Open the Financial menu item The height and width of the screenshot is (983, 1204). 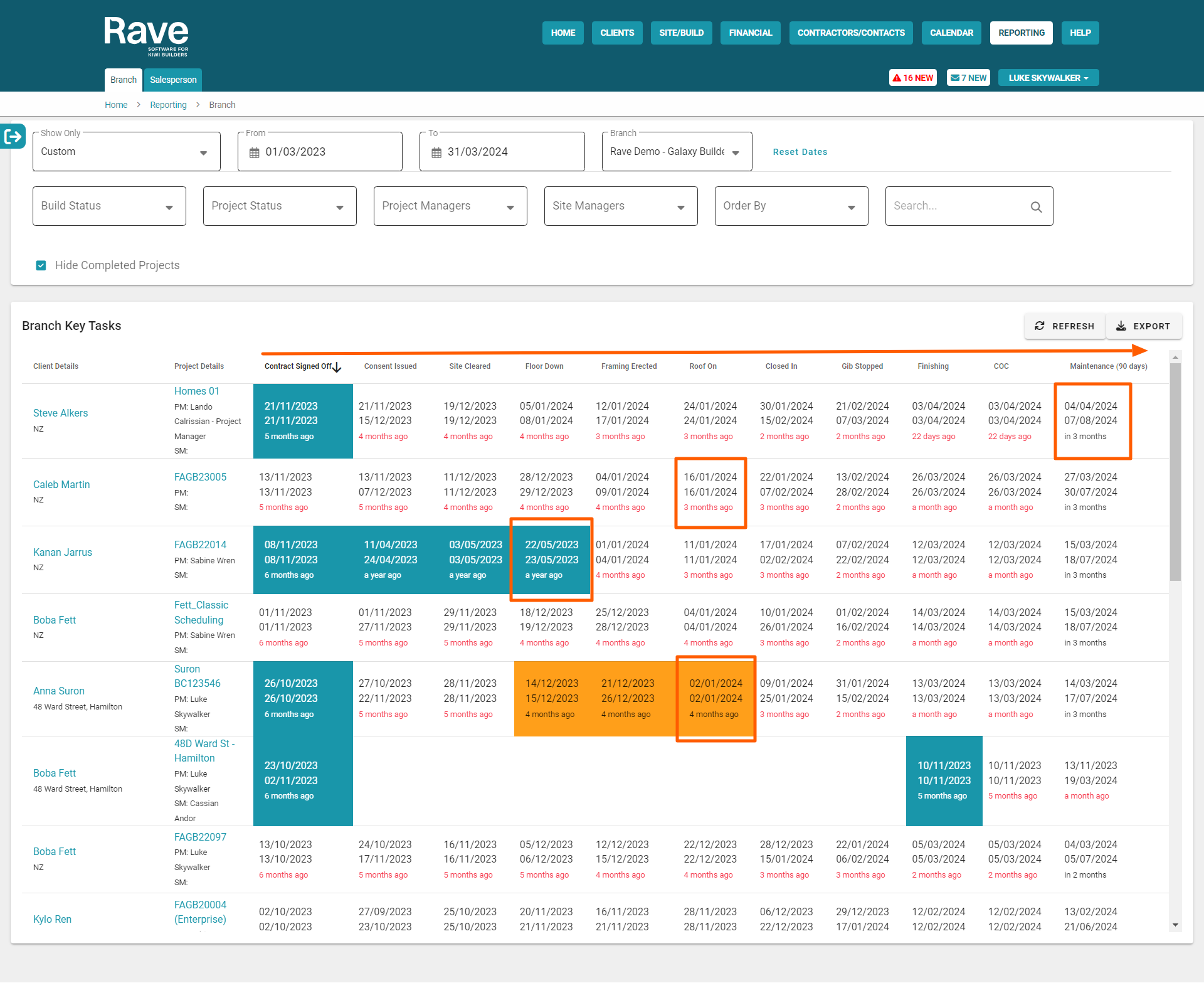click(x=750, y=33)
